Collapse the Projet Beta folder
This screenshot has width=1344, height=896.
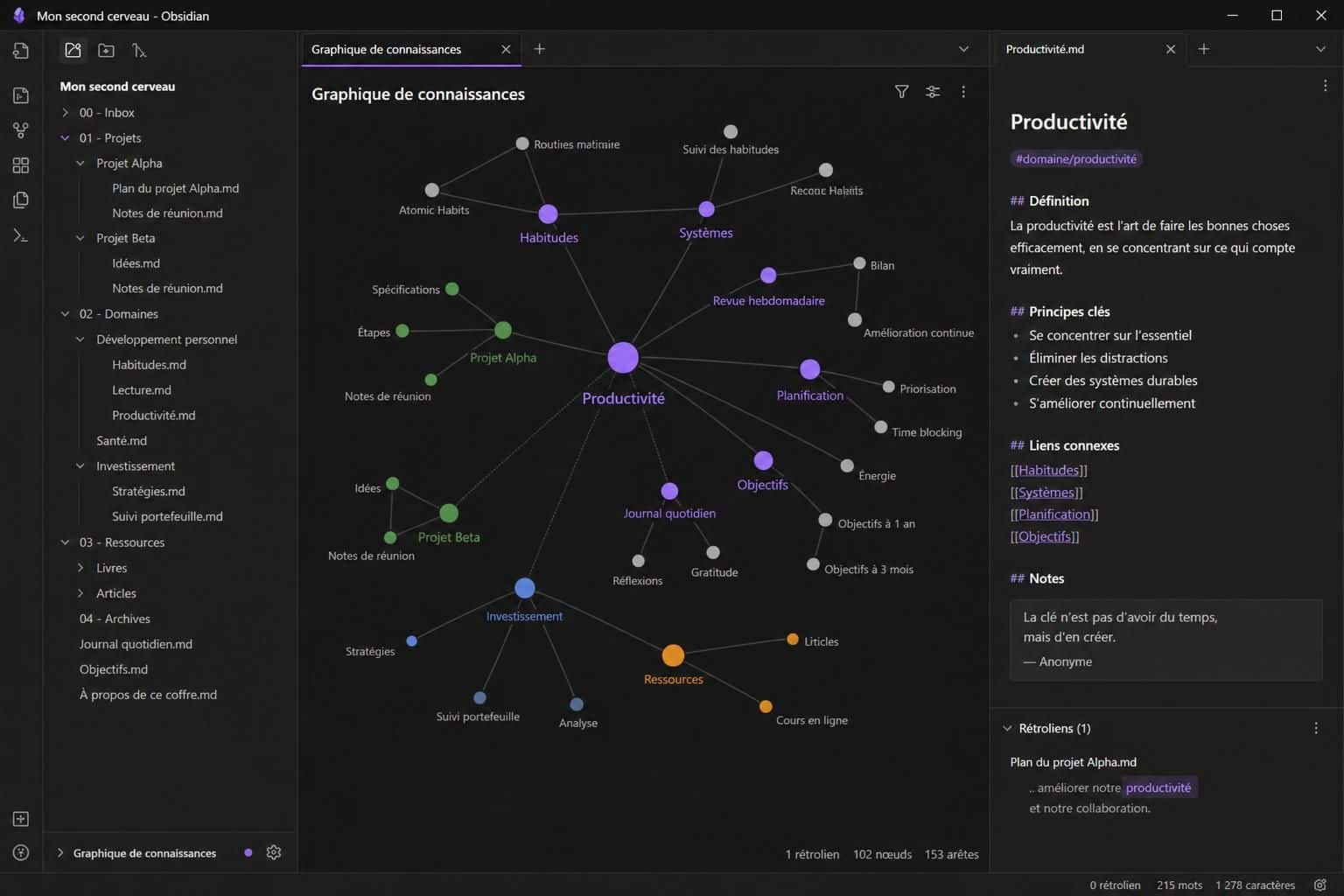80,238
